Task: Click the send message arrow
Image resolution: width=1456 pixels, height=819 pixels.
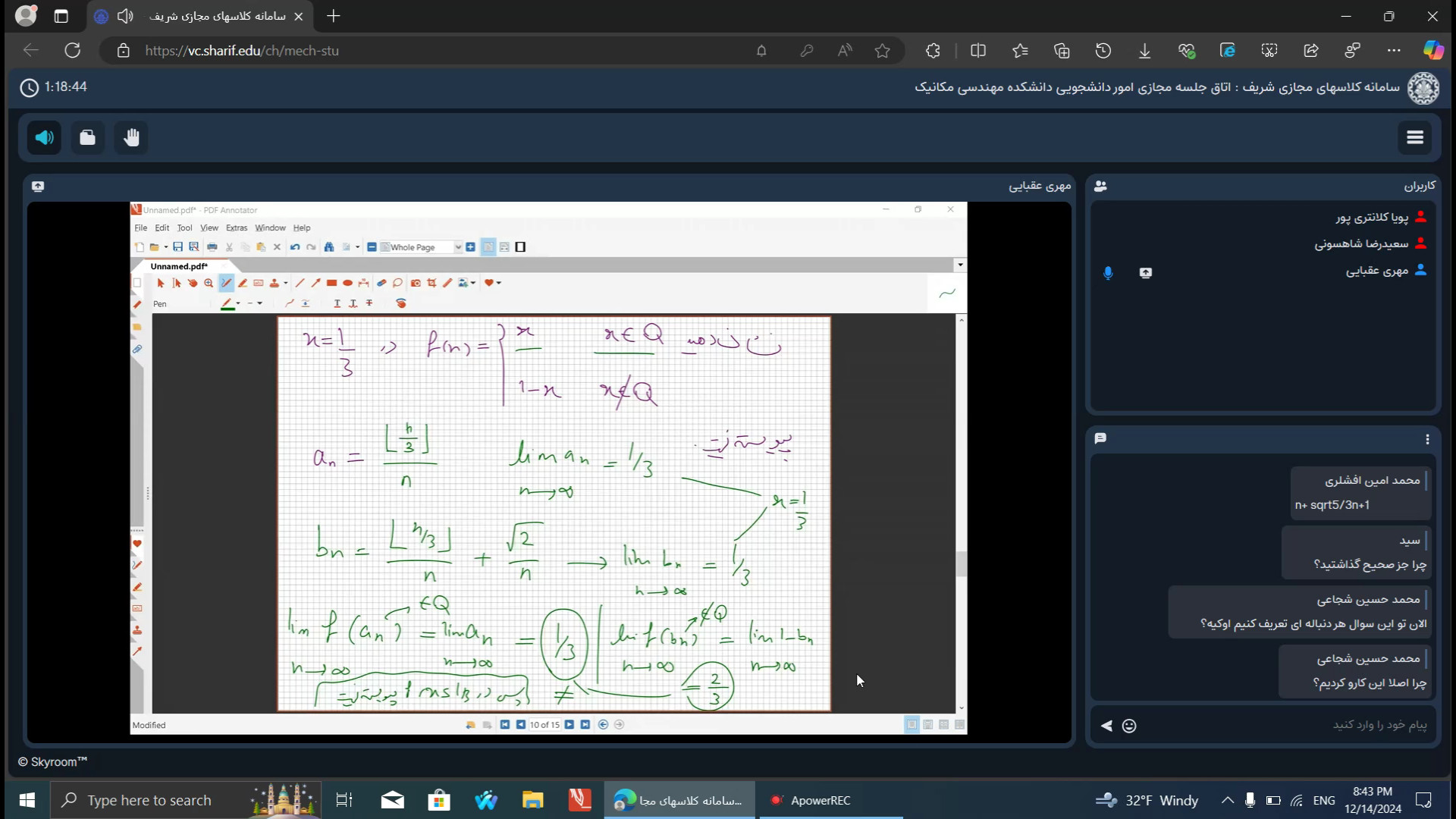Action: [x=1106, y=726]
